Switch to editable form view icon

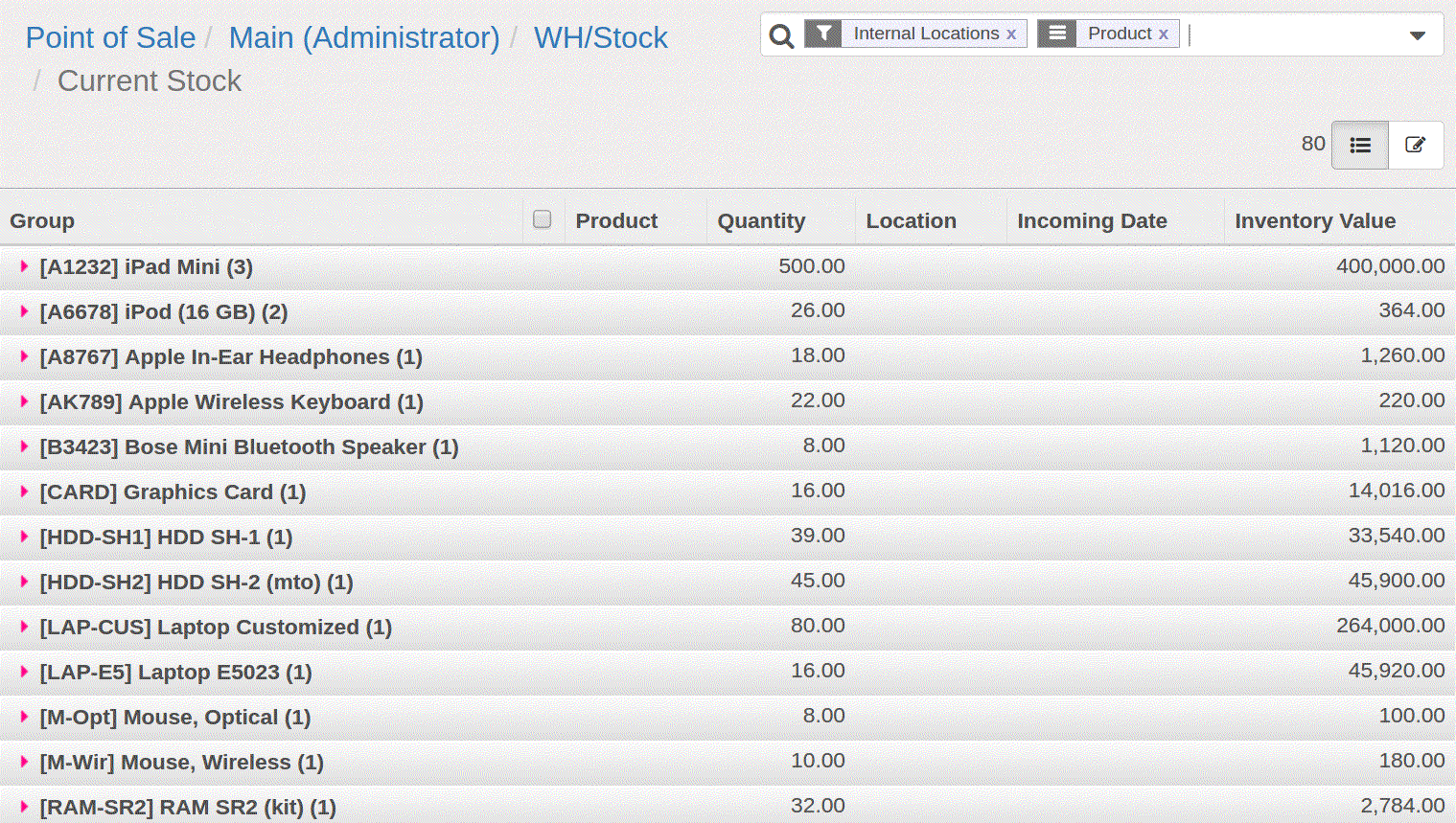[x=1415, y=145]
